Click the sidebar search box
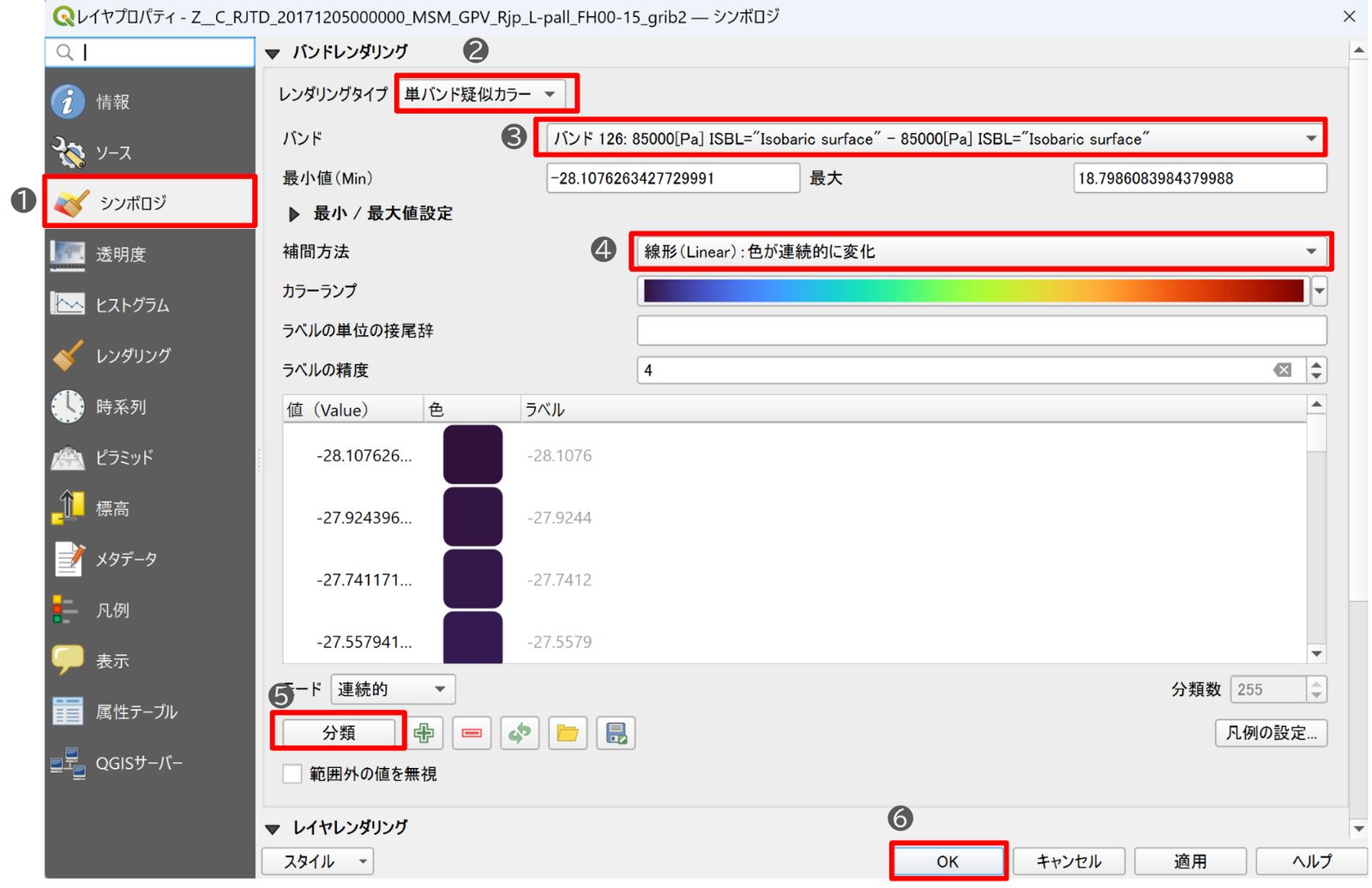Viewport: 1372px width, 888px height. click(x=150, y=52)
